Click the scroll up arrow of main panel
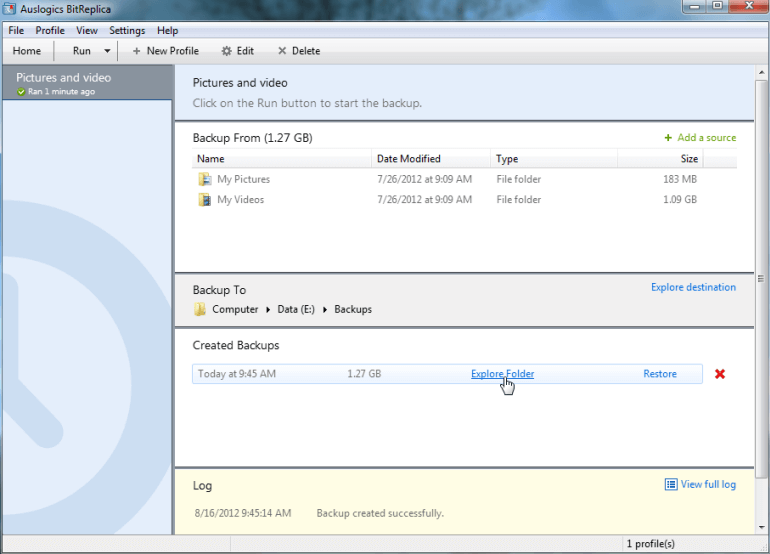The height and width of the screenshot is (554, 770). click(762, 72)
